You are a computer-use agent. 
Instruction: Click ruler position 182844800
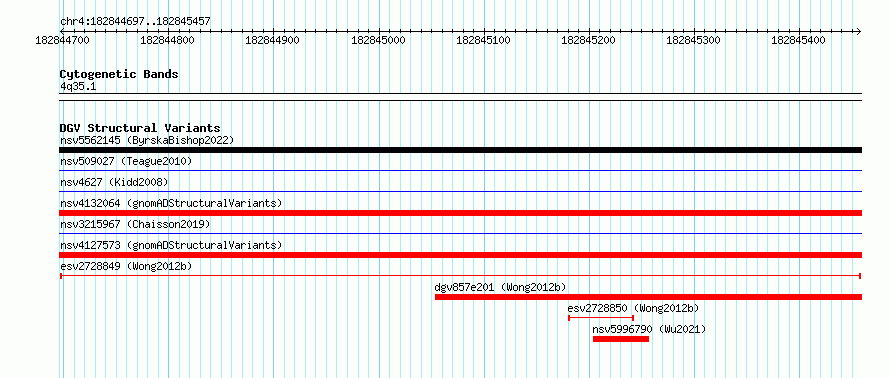point(167,40)
